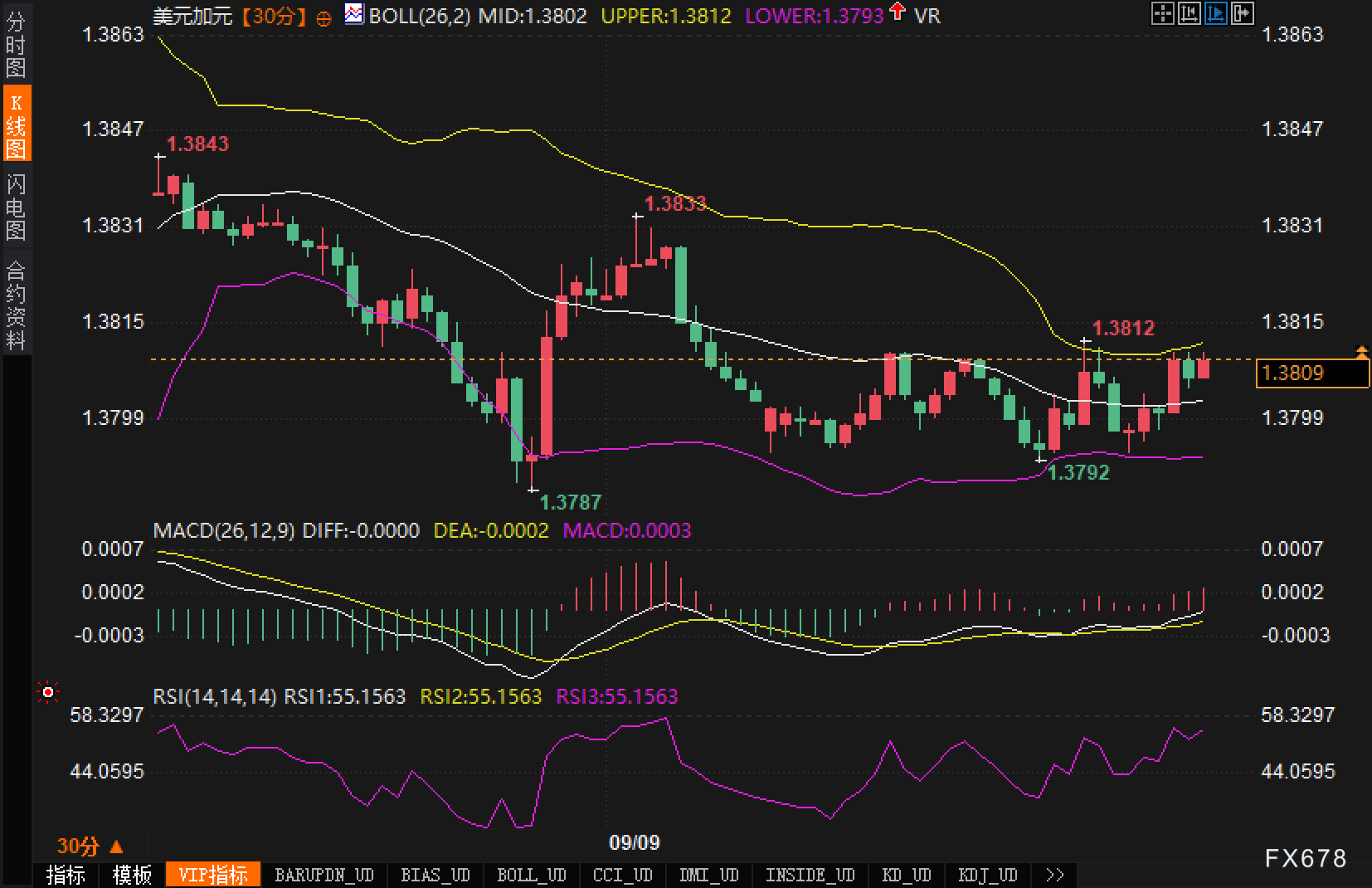
Task: Click the chart jump-to-start axis icon
Action: coord(1189,13)
